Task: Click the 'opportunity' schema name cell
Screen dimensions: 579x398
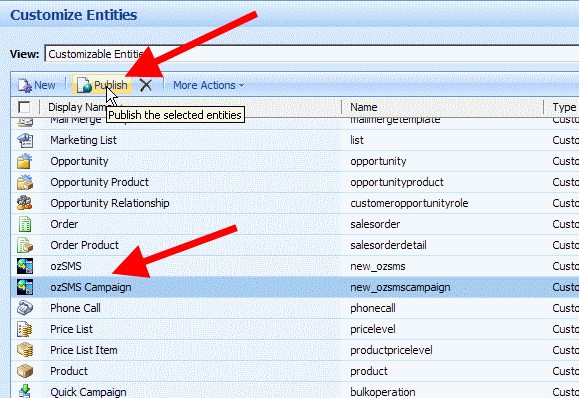Action: coord(378,161)
